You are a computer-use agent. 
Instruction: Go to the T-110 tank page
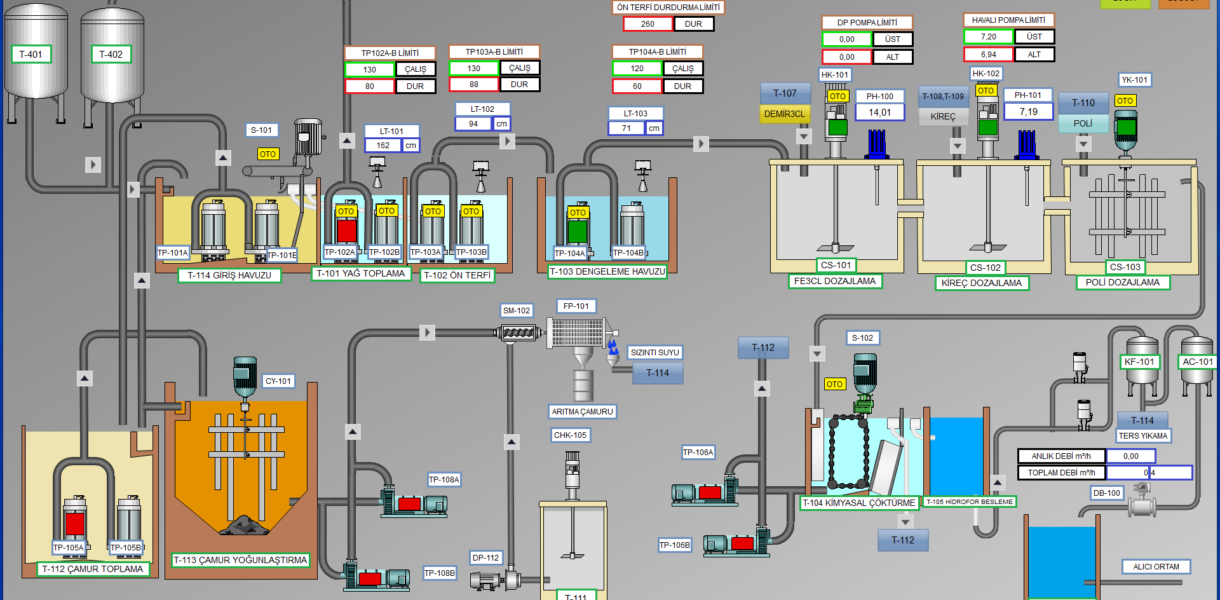[x=1083, y=103]
